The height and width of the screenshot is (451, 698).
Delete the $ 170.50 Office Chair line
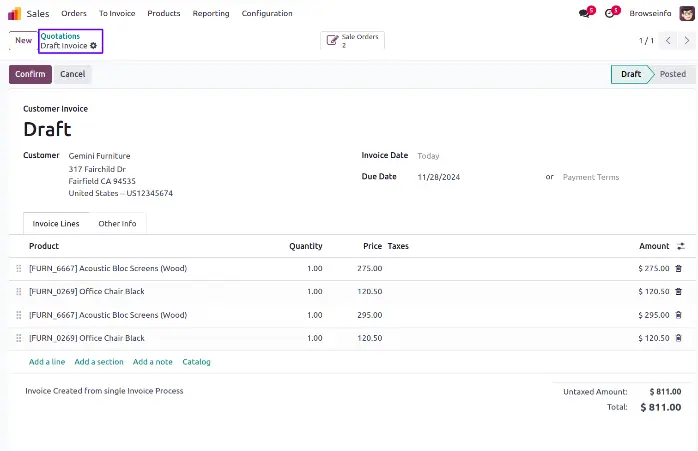[679, 292]
